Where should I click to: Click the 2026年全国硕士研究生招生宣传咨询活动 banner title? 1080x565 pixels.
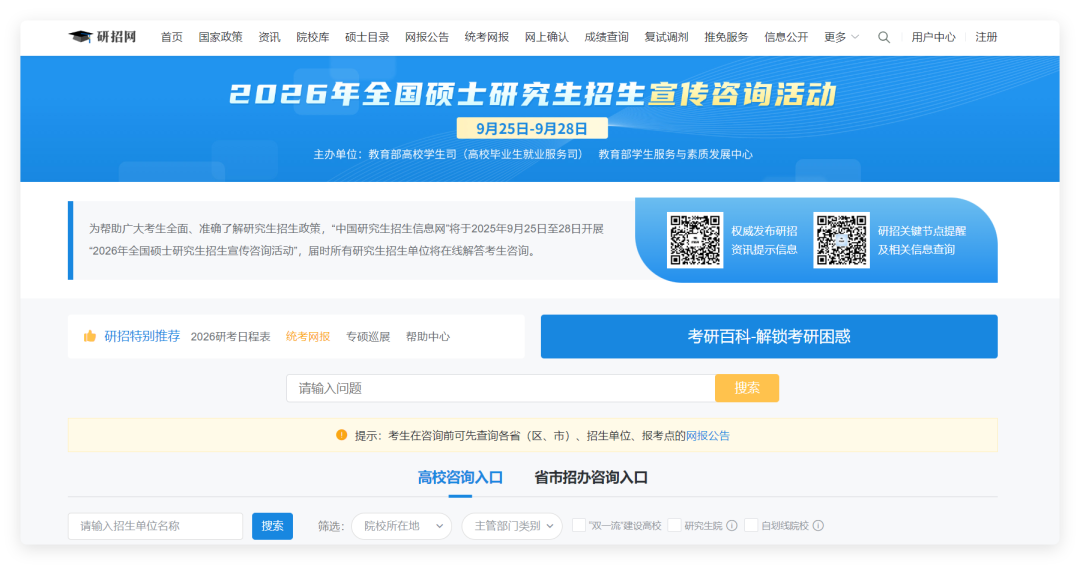pyautogui.click(x=532, y=94)
